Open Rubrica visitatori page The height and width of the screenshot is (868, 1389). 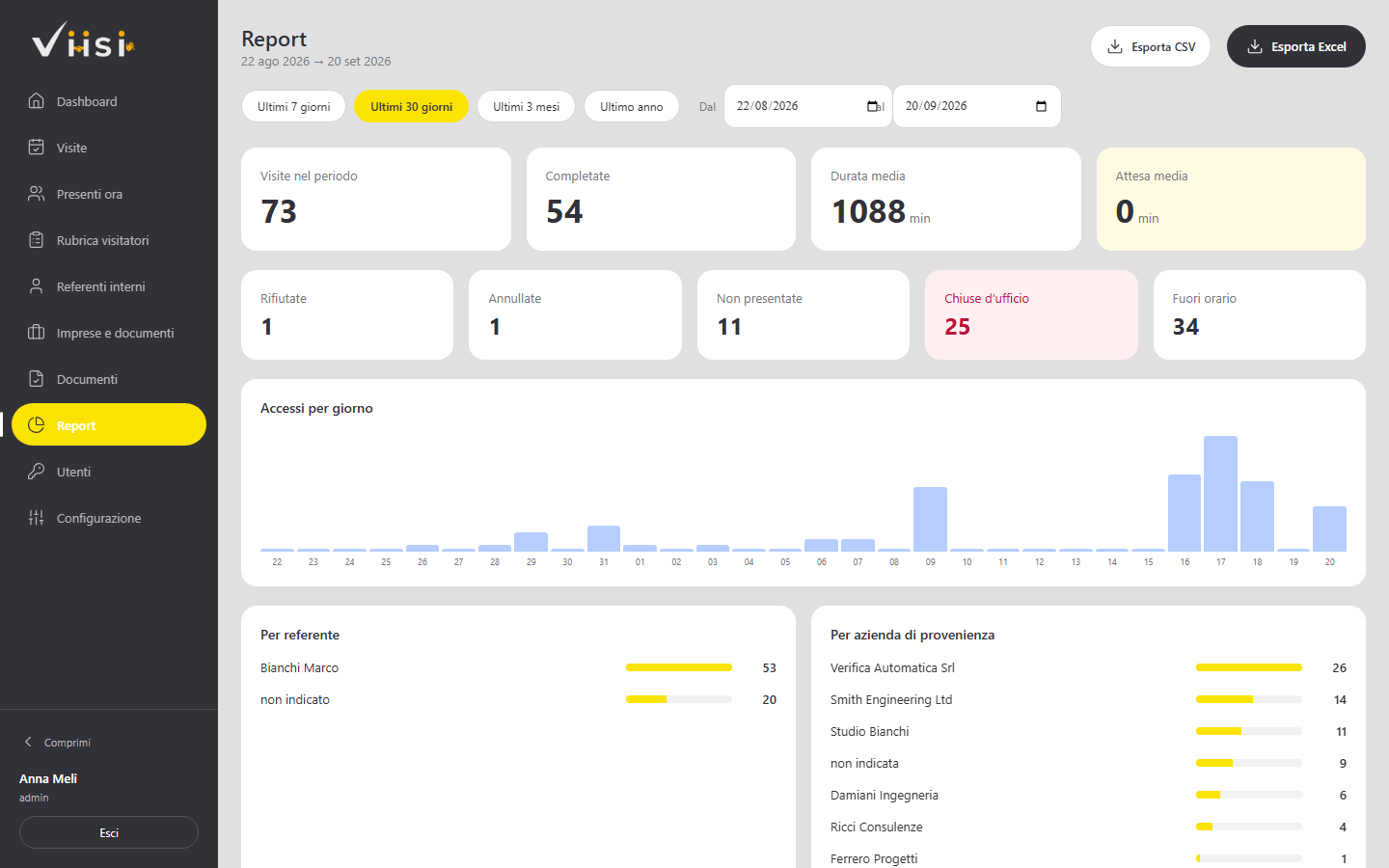tap(109, 240)
